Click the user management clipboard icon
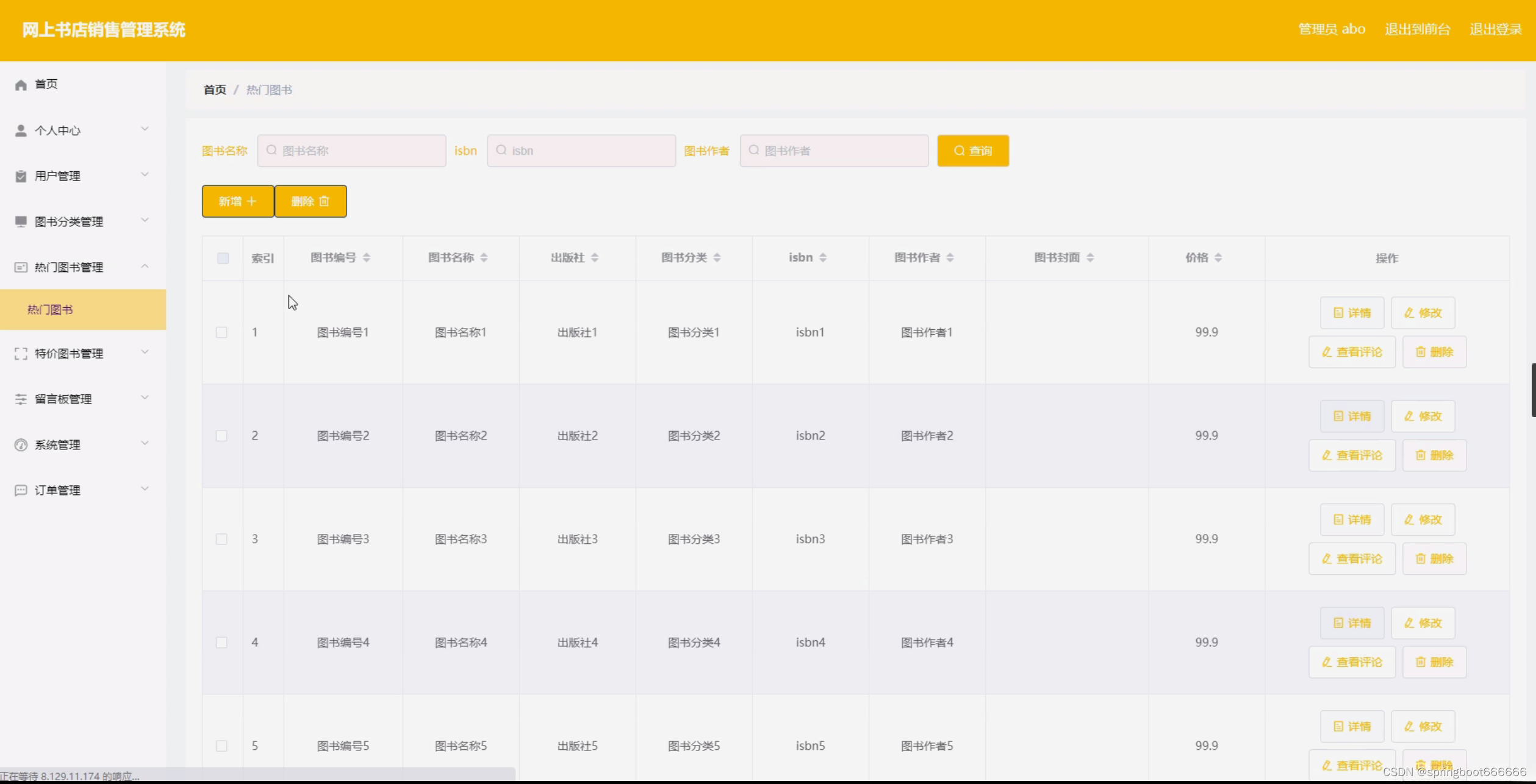Viewport: 1536px width, 784px height. (x=21, y=176)
